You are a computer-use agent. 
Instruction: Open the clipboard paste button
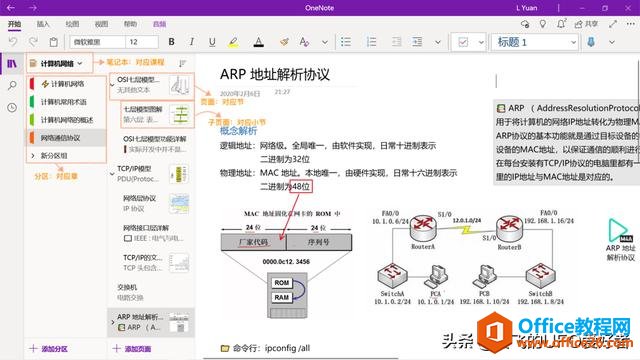[53, 42]
